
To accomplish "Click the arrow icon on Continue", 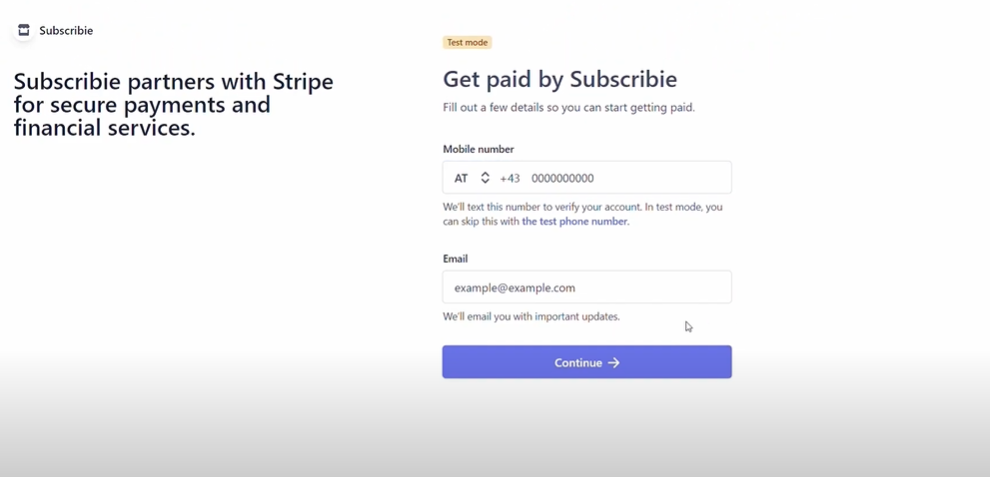I will 614,363.
